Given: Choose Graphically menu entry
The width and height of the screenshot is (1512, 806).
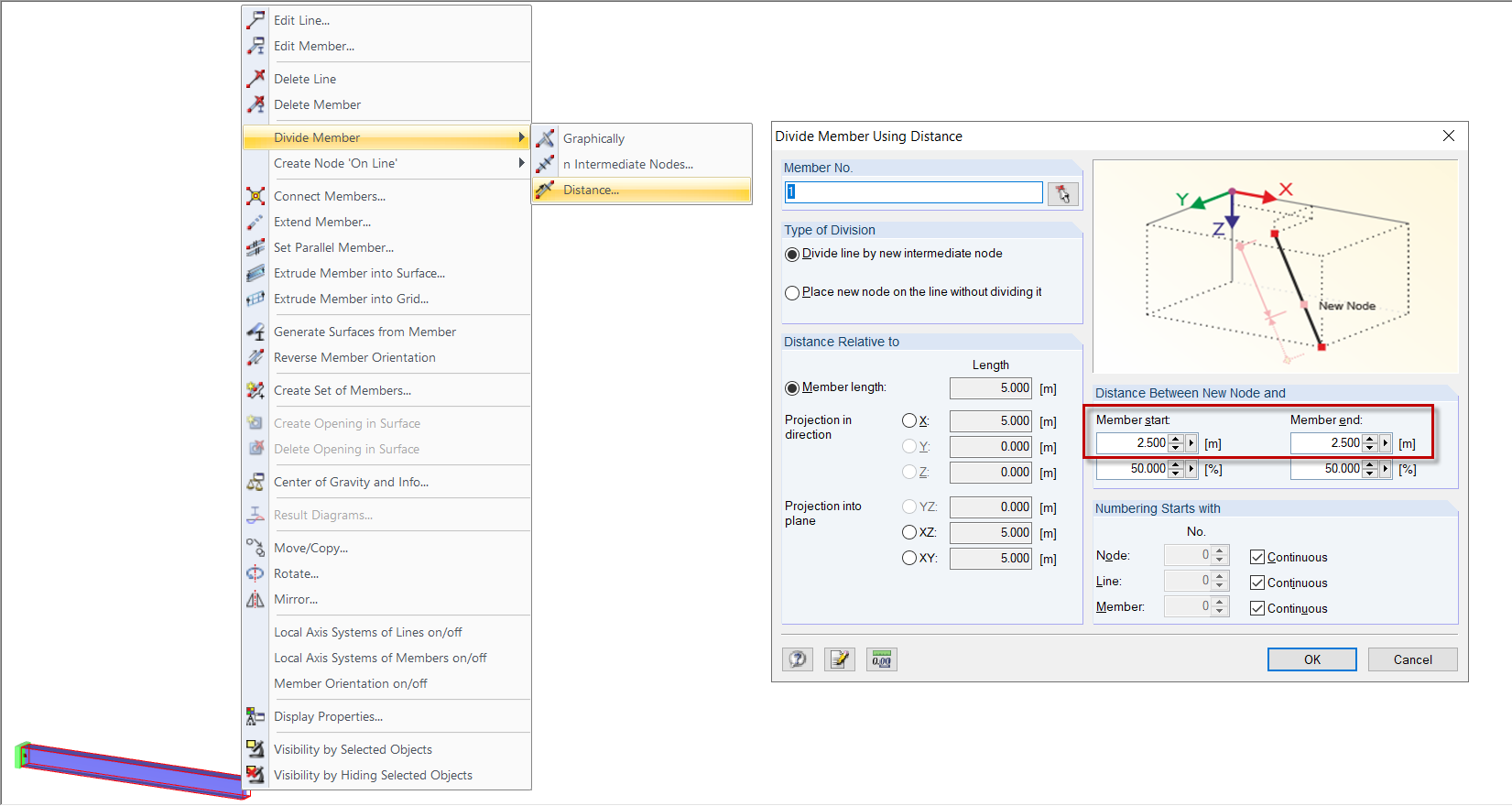Looking at the screenshot, I should coord(642,138).
